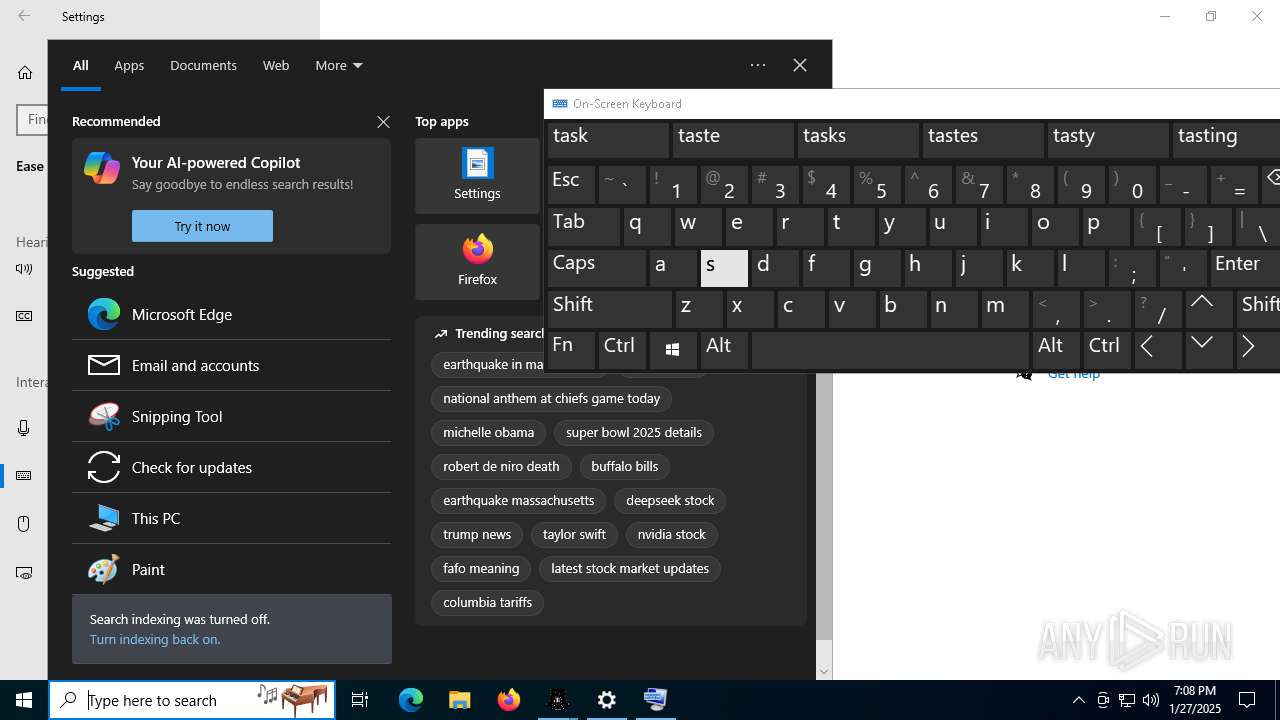Select 'nvidia stock' trending search
This screenshot has width=1280, height=720.
coord(672,534)
